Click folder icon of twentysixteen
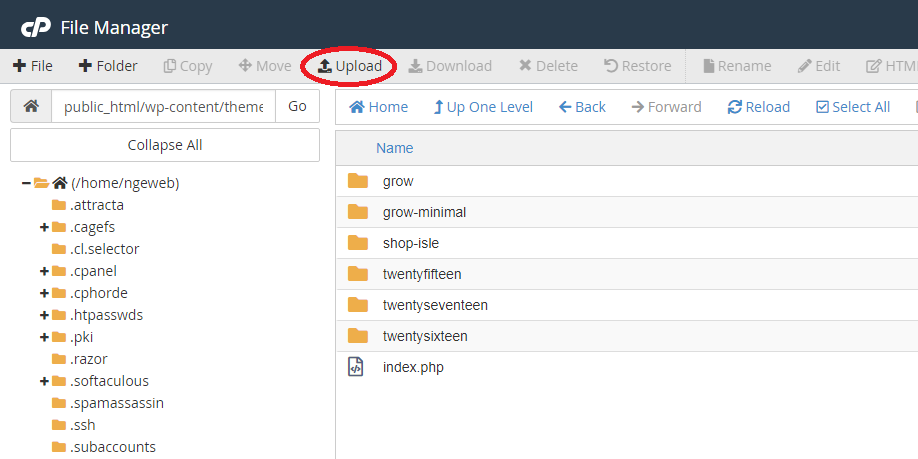Viewport: 918px width, 459px height. pyautogui.click(x=358, y=336)
